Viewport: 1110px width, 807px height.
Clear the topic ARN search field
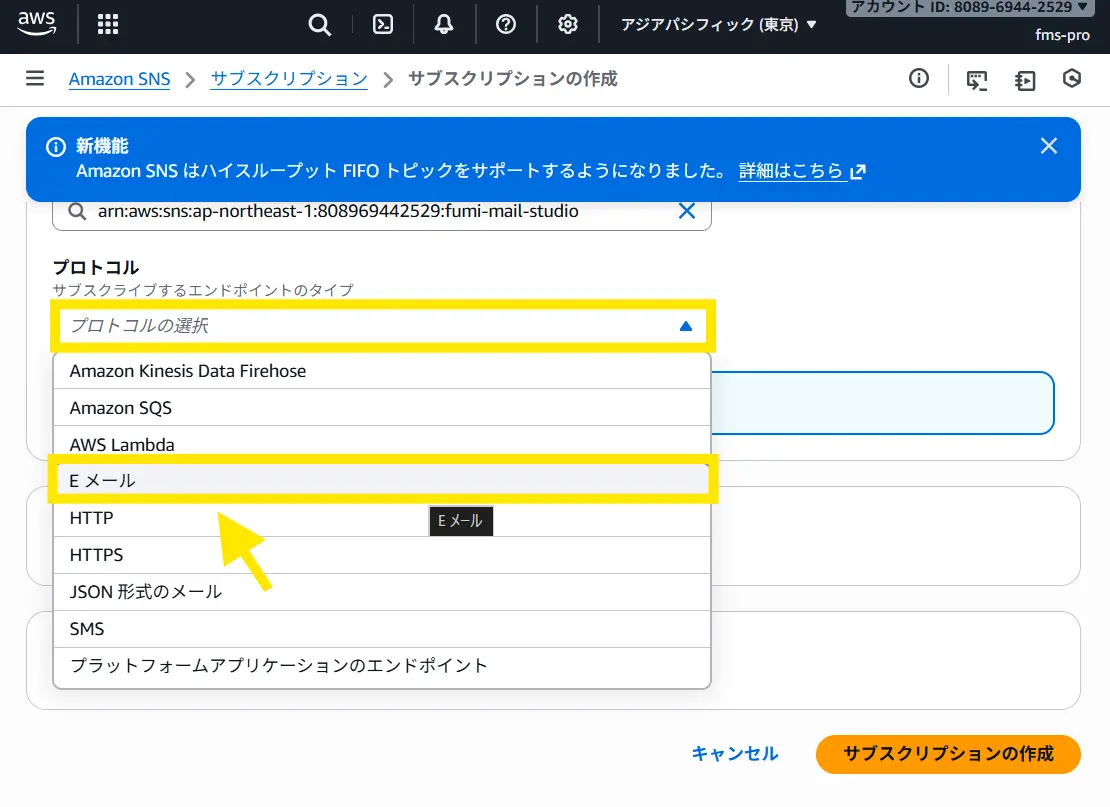(x=687, y=211)
